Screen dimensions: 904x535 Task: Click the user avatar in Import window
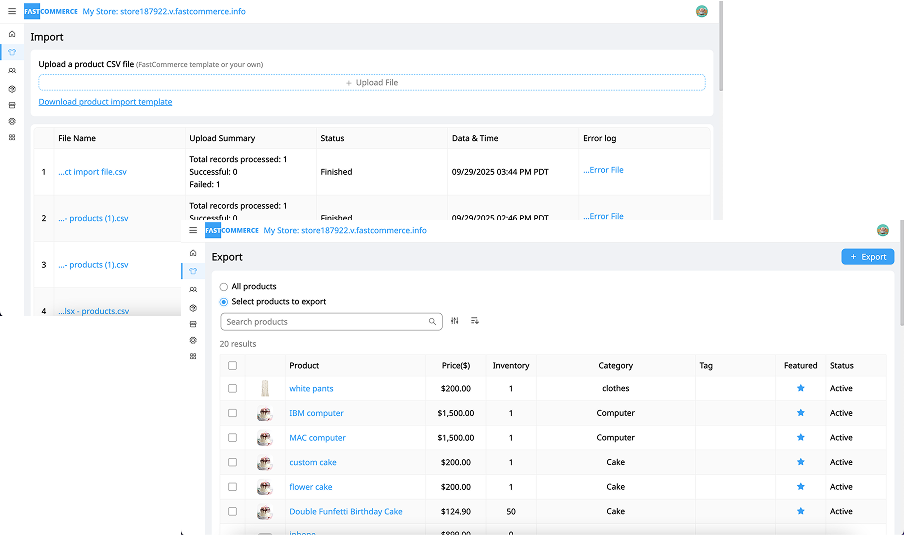click(701, 11)
